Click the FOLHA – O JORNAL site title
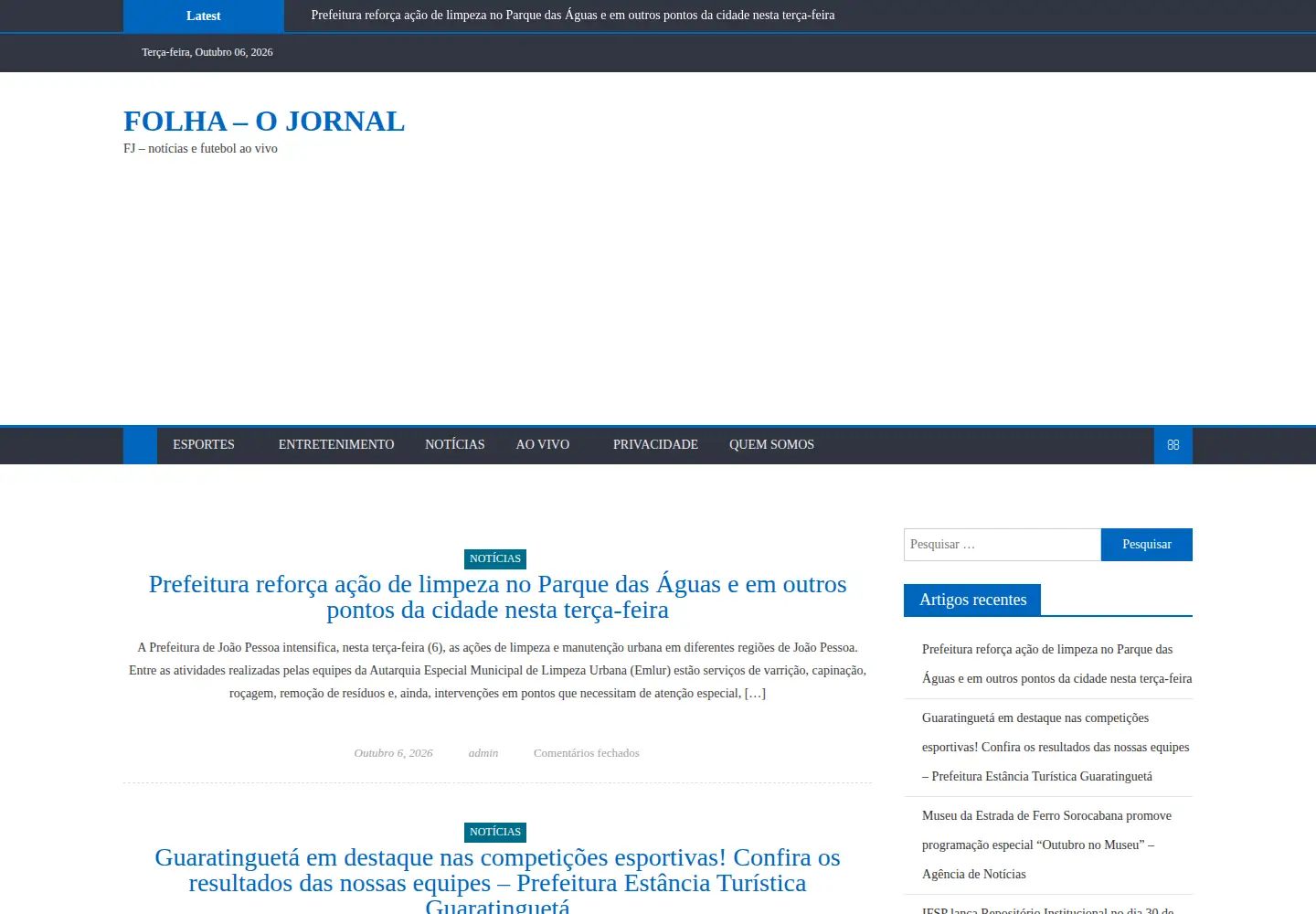The height and width of the screenshot is (914, 1316). click(x=264, y=121)
